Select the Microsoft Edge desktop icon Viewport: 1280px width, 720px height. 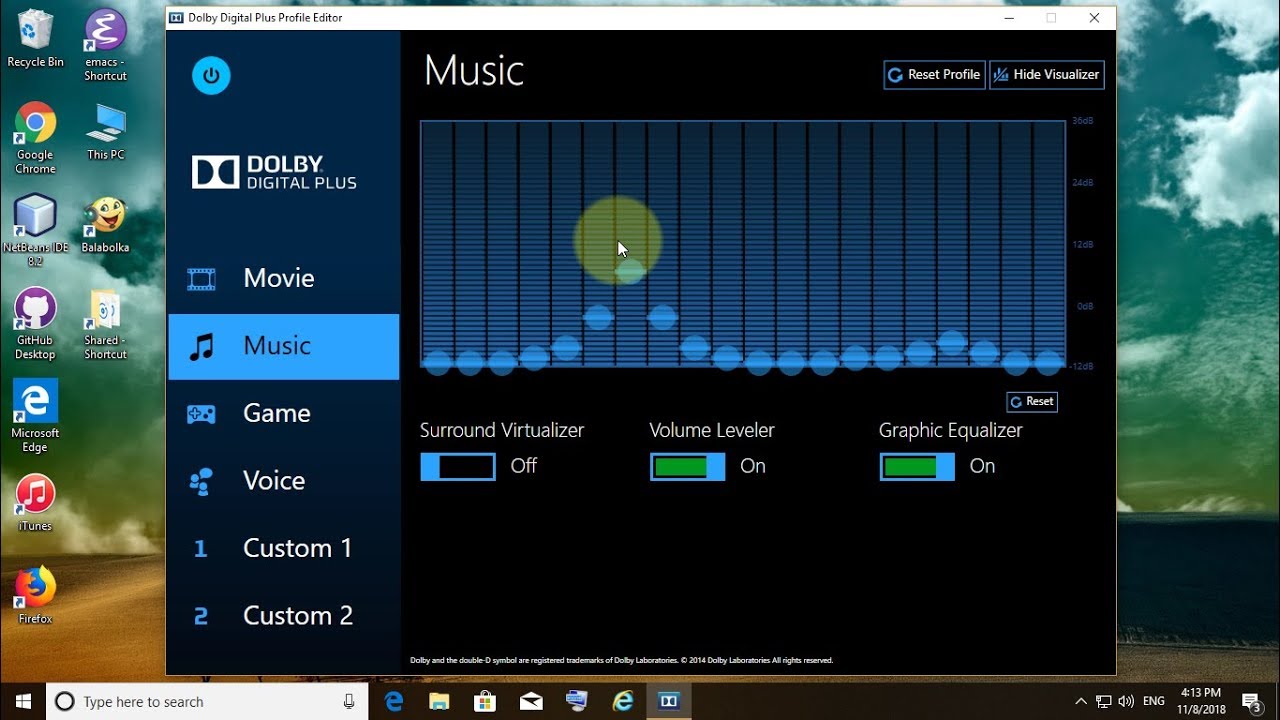[35, 417]
